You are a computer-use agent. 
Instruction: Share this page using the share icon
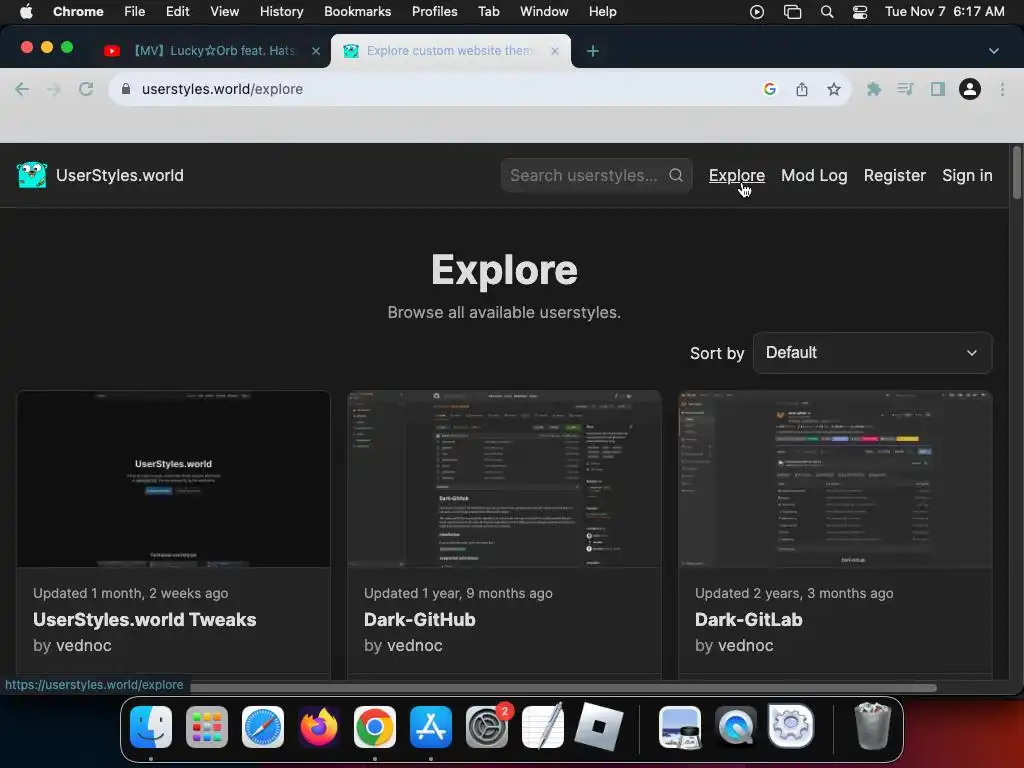coord(802,89)
